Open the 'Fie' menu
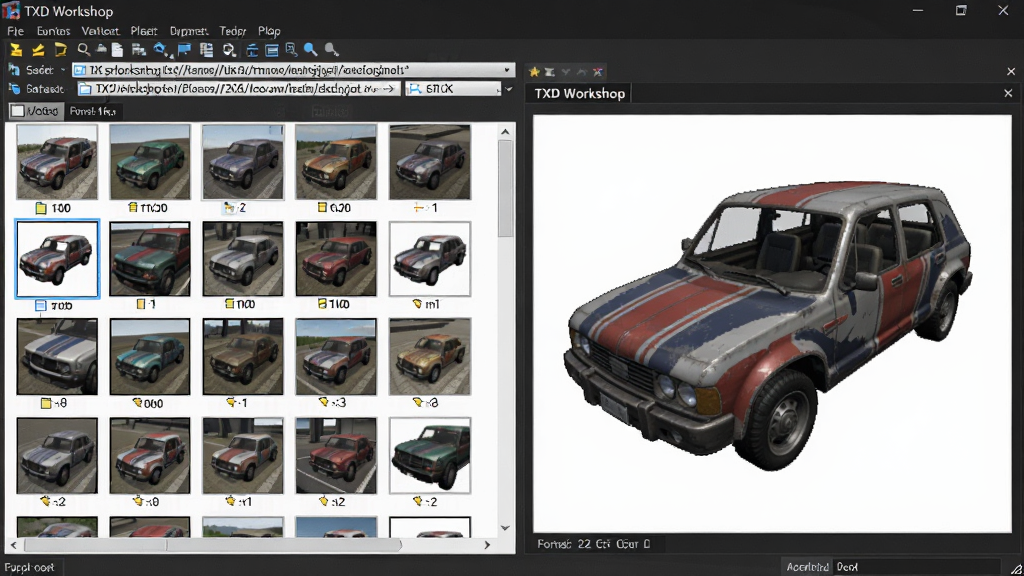Image resolution: width=1024 pixels, height=576 pixels. click(16, 31)
